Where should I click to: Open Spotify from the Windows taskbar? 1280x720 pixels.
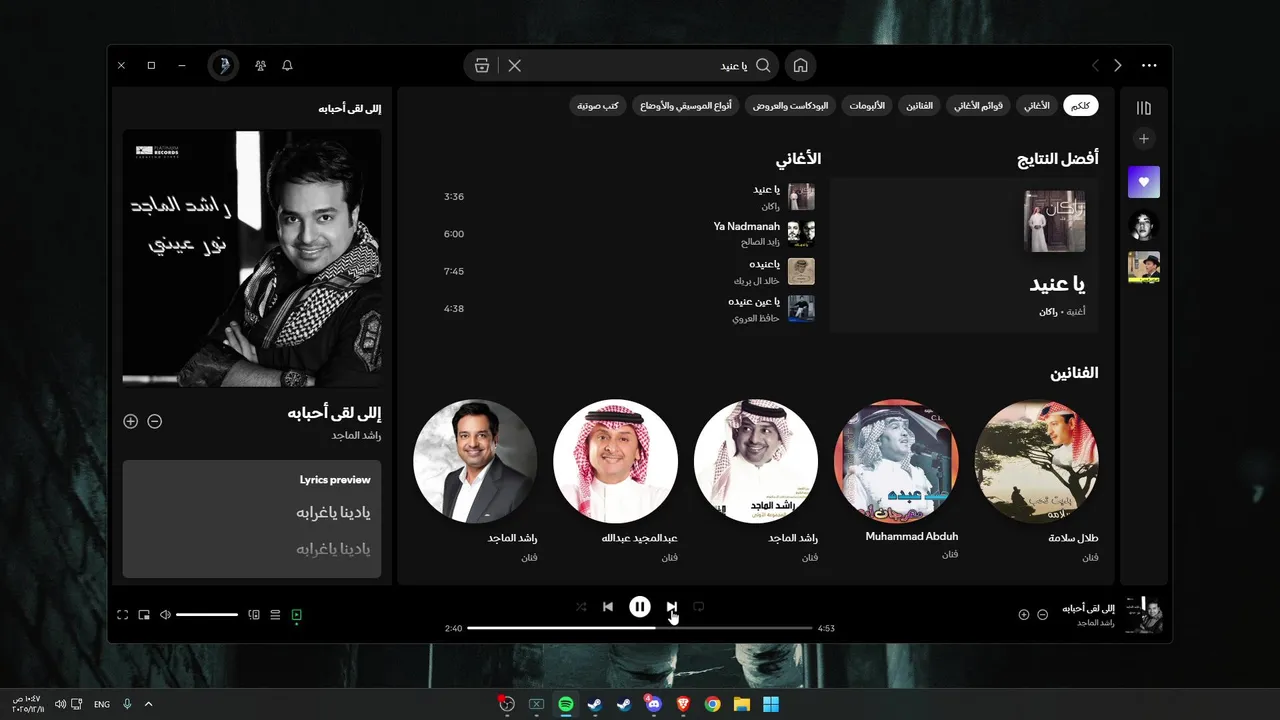pos(565,704)
